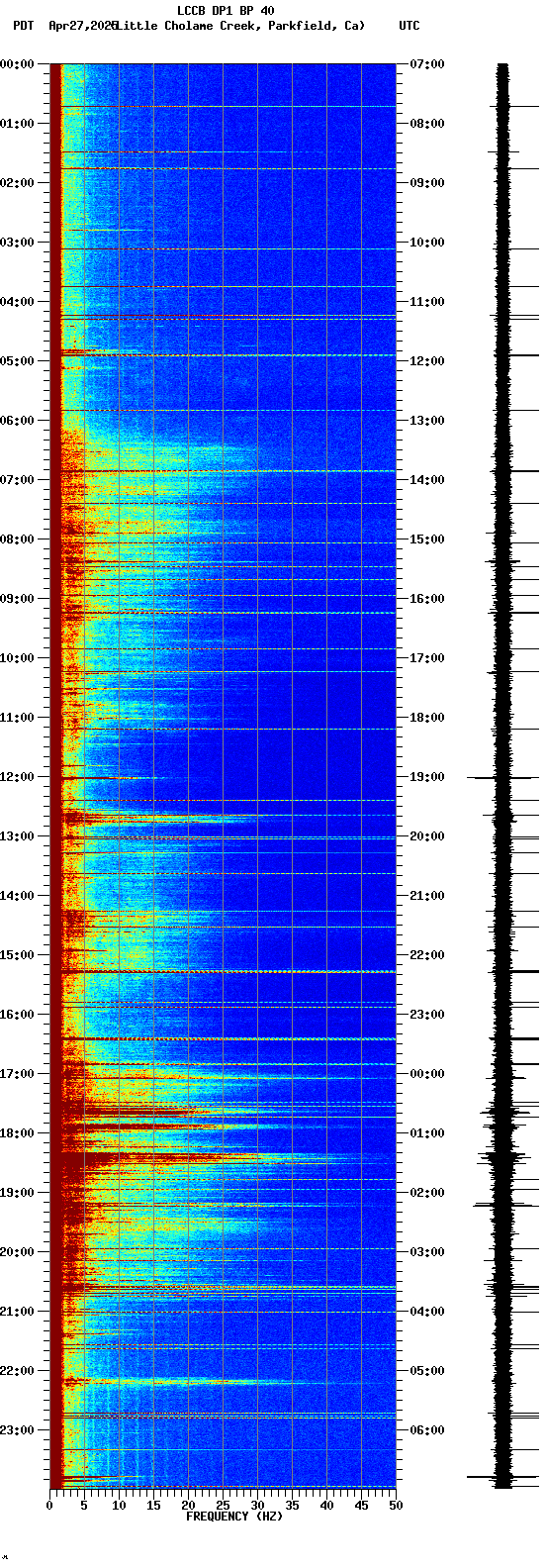Click the 09:00 PDT time label on left axis
Viewport: 546px width, 1568px height.
click(x=17, y=599)
